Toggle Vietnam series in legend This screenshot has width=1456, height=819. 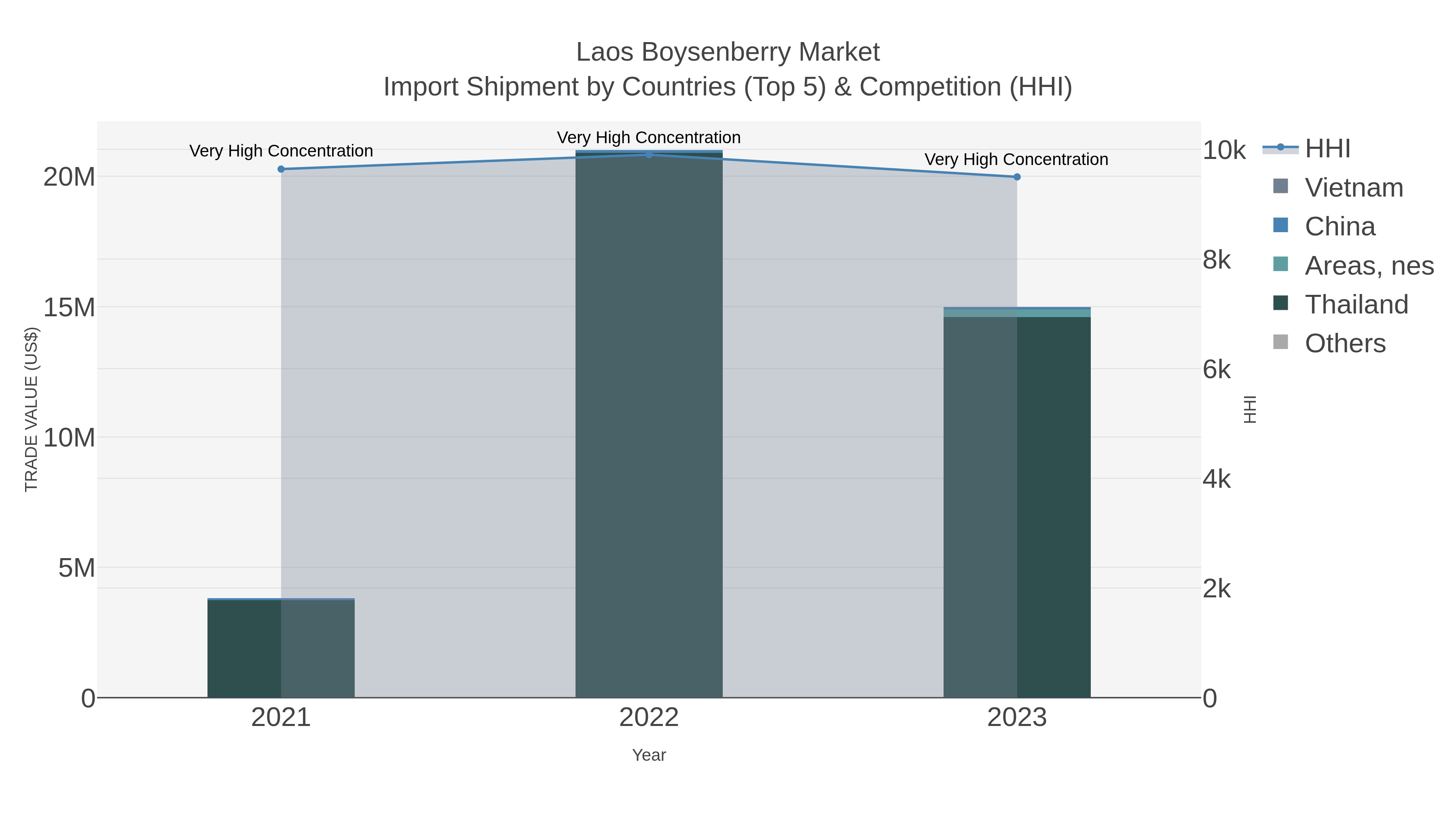(1338, 187)
